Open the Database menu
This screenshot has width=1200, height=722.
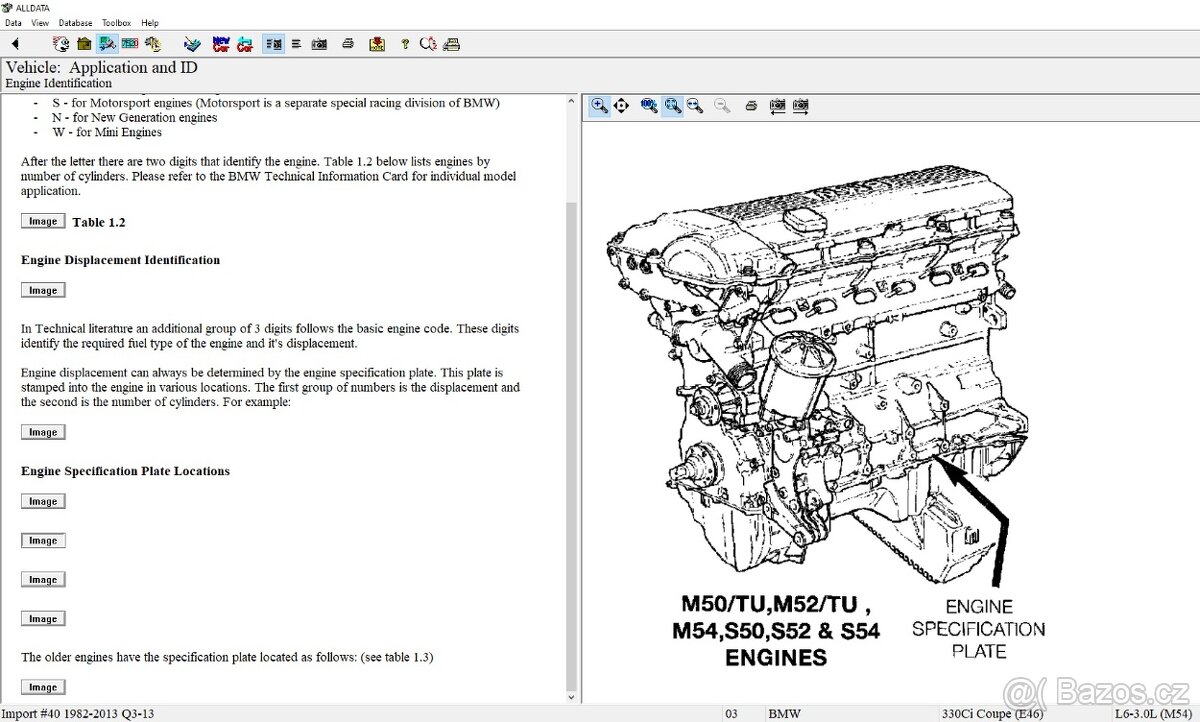coord(75,22)
